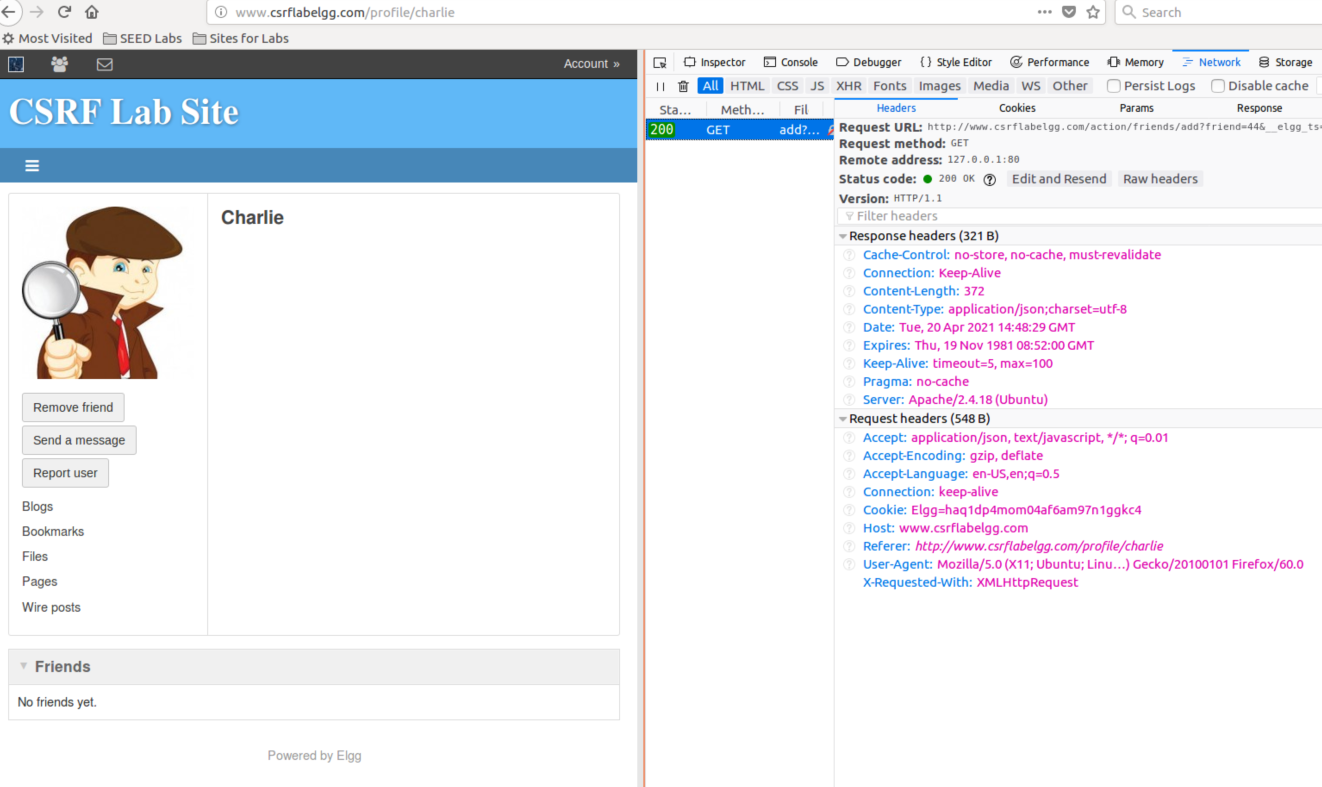Open the SEED Labs bookmarks folder
Screen dimensions: 1322x787
pos(142,38)
